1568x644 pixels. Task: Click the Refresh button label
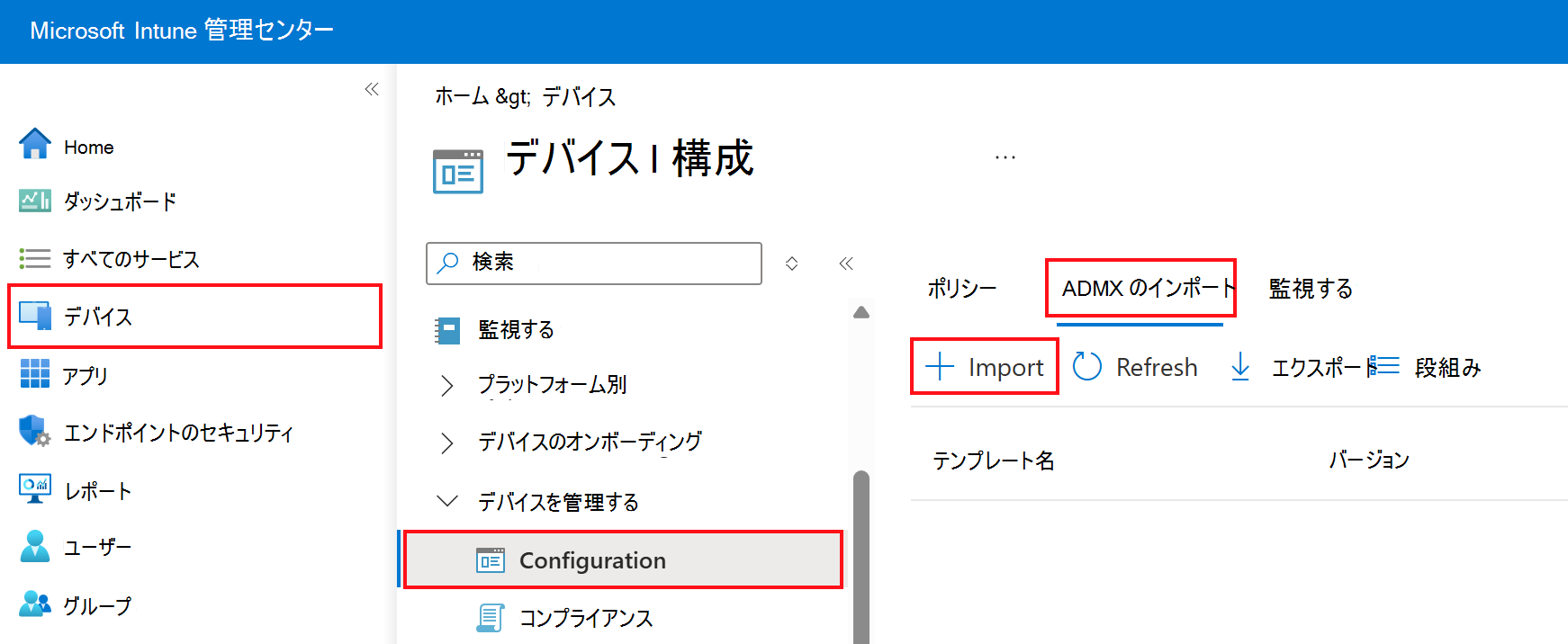pyautogui.click(x=1157, y=368)
